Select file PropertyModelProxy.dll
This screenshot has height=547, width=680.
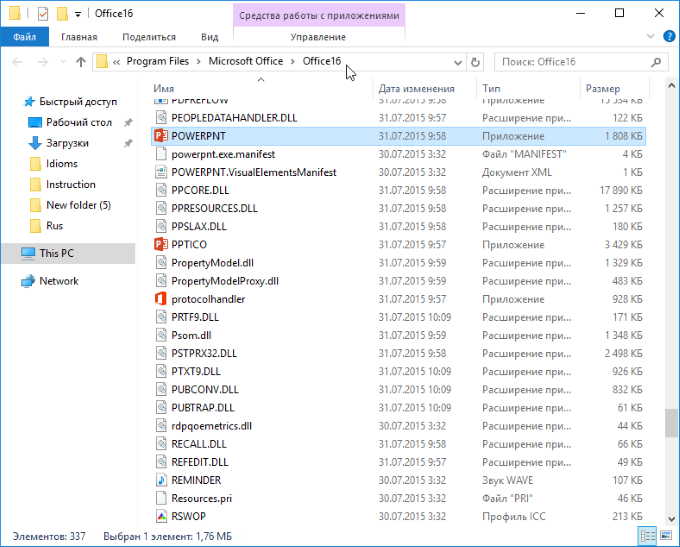point(225,281)
